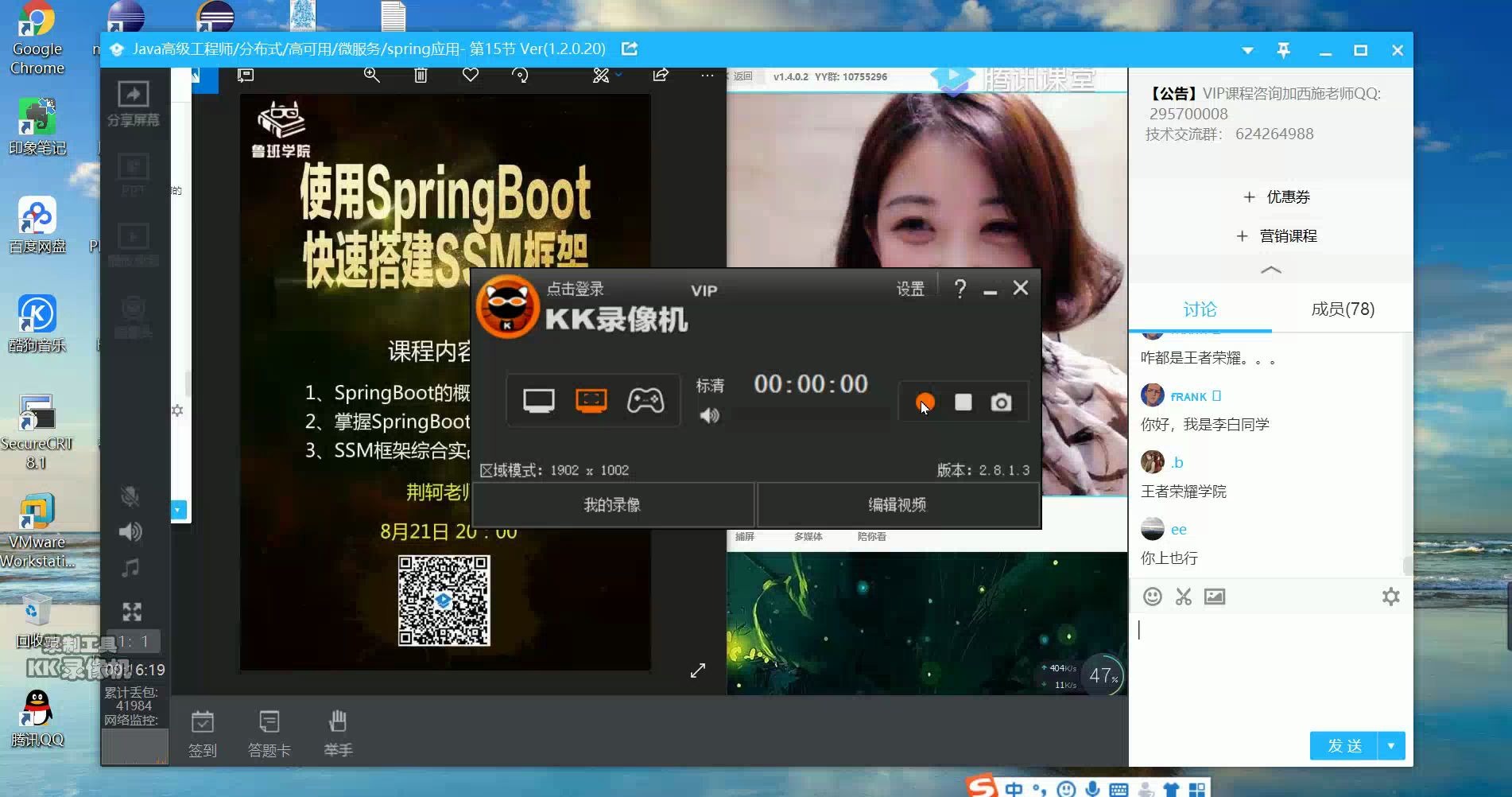Open the dropdown arrow next to 发送

pyautogui.click(x=1391, y=745)
